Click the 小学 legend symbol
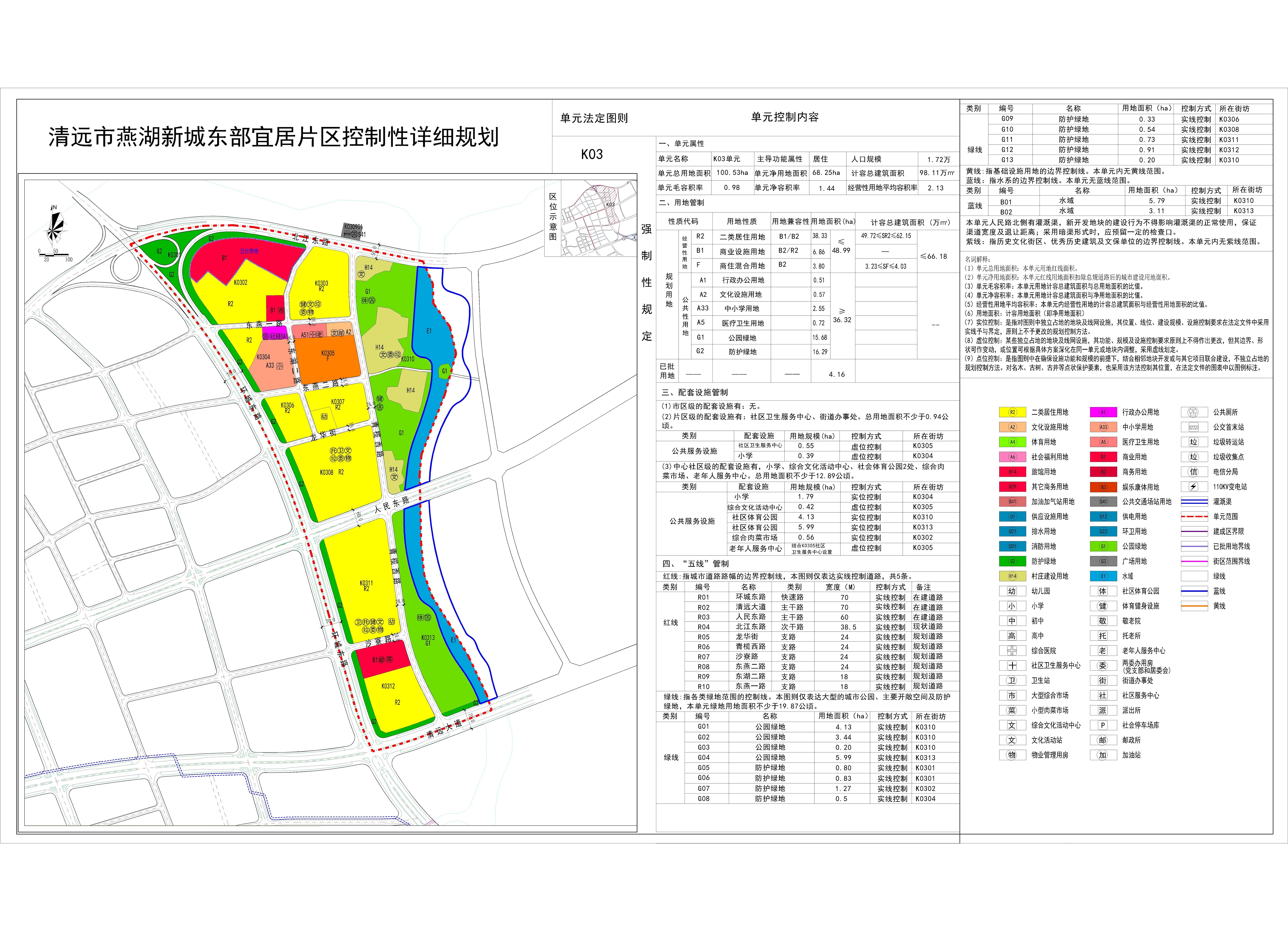1288x931 pixels. click(1012, 606)
